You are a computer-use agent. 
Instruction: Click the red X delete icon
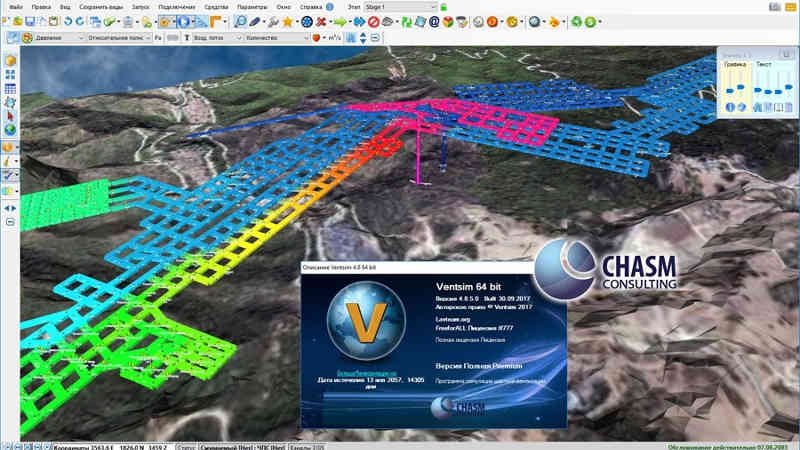tap(321, 21)
